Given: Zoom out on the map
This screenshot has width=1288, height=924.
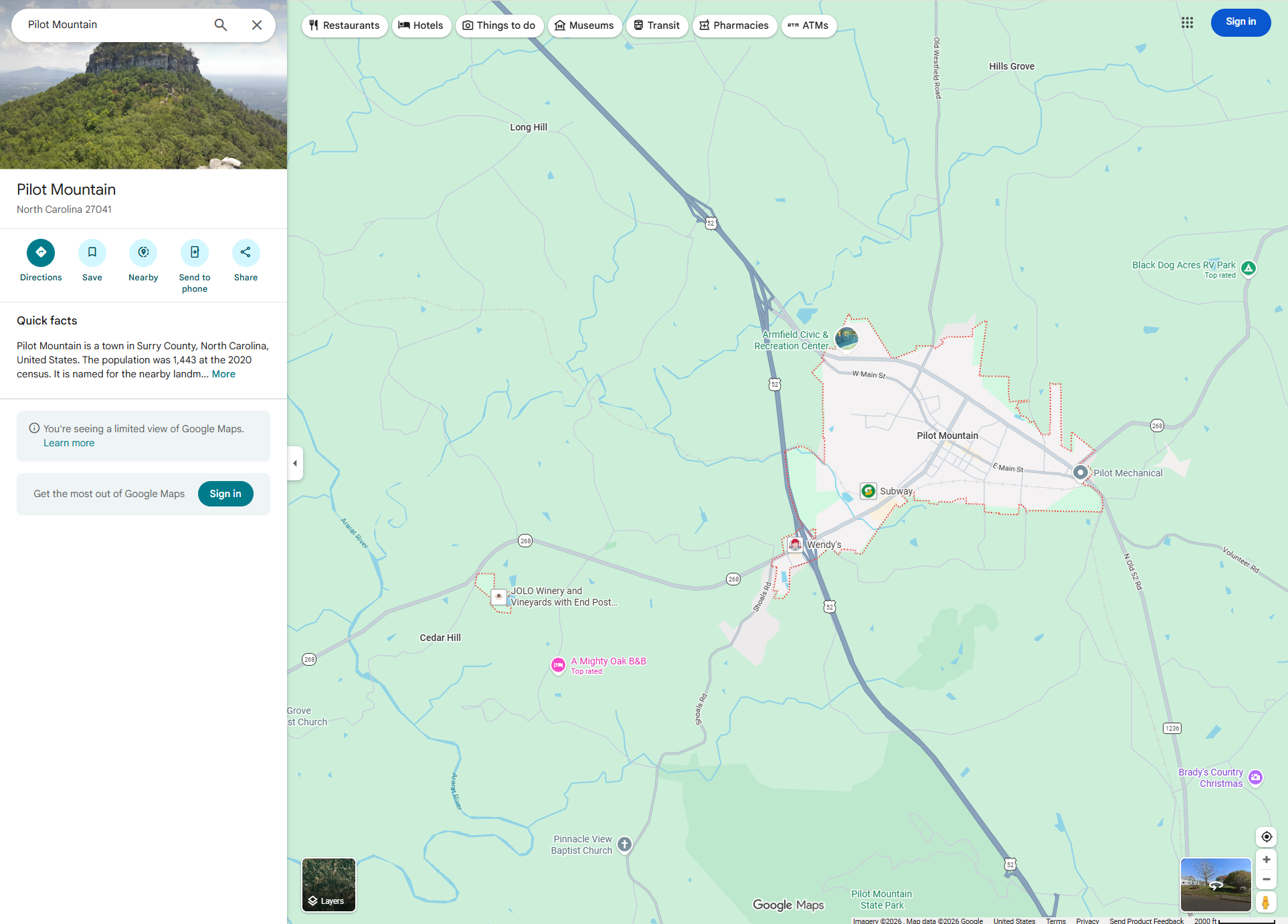Looking at the screenshot, I should coord(1266,880).
